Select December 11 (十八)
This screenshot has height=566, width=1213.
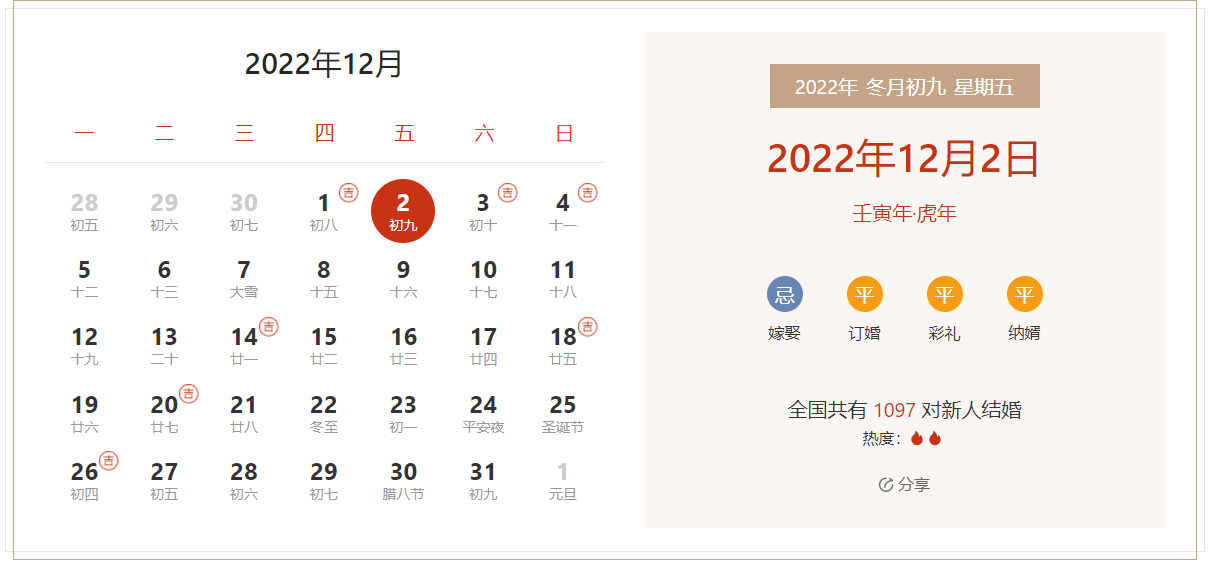[563, 279]
